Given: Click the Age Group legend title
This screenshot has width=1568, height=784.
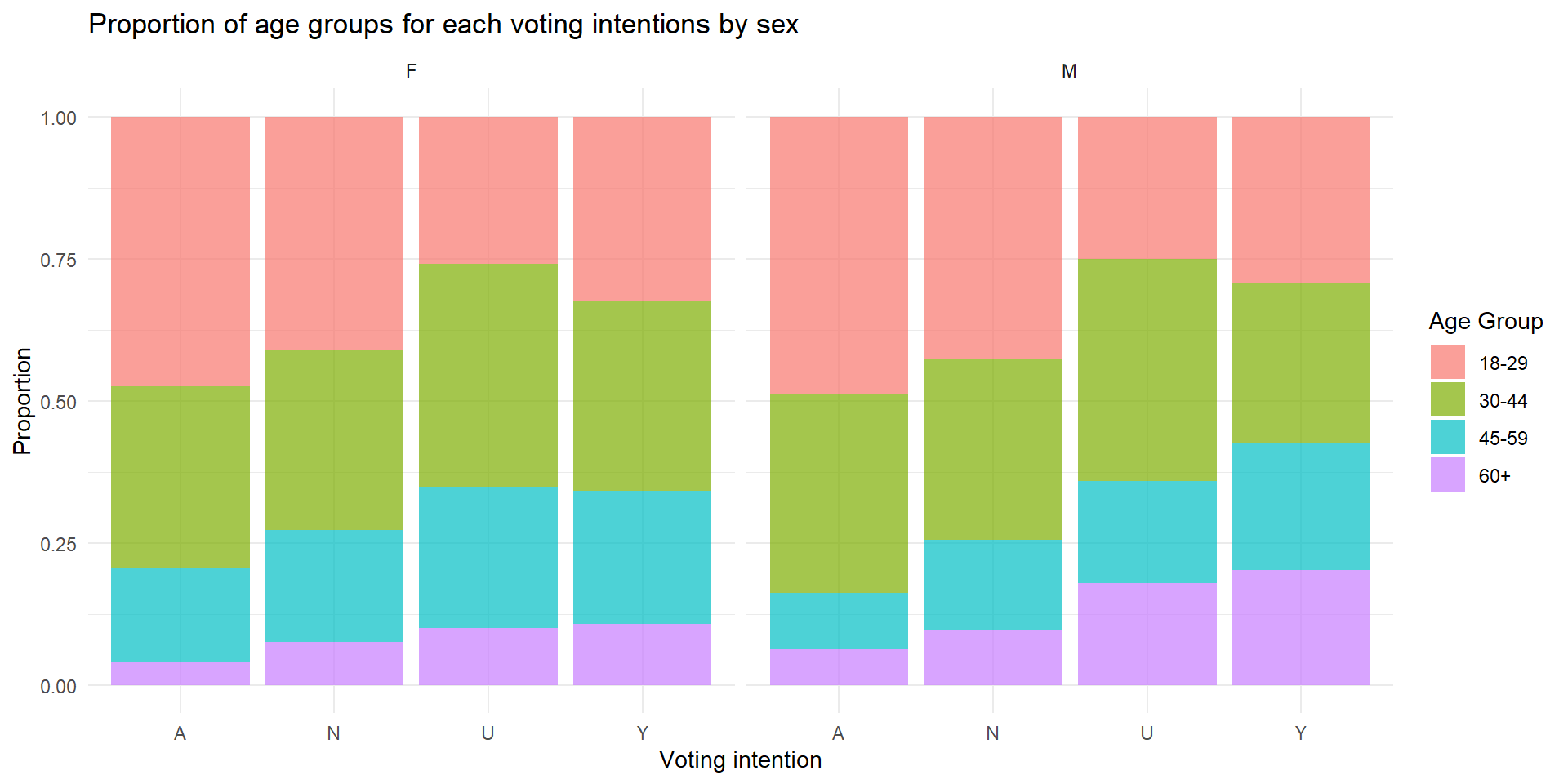Looking at the screenshot, I should (x=1485, y=322).
